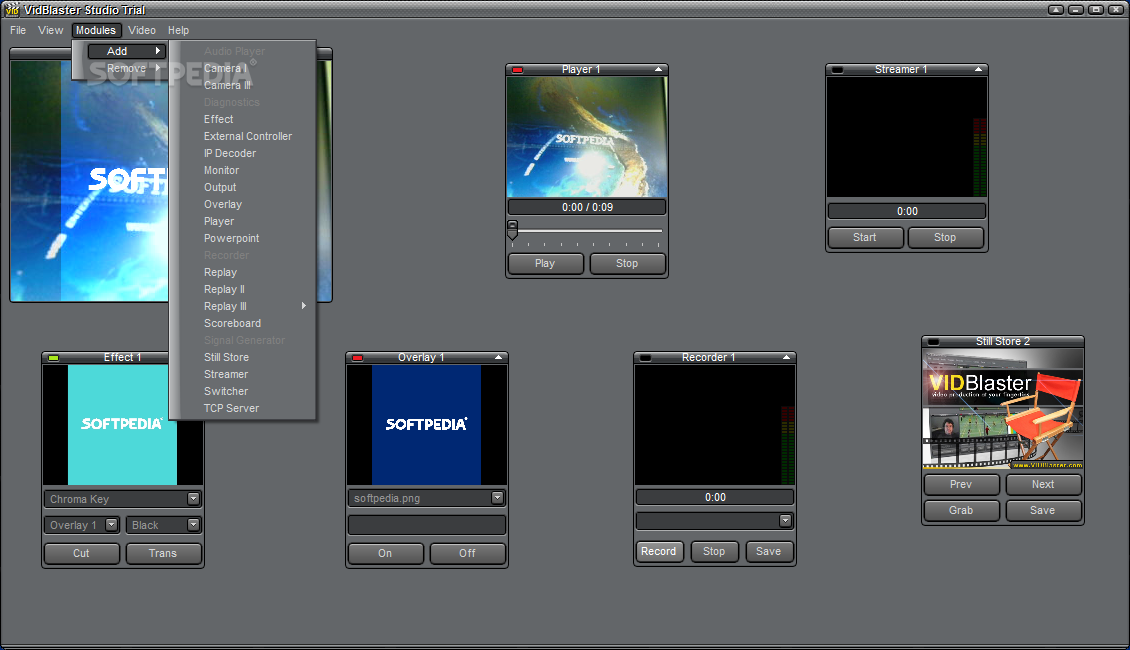Click Prev in Still Store 2
1130x650 pixels.
tap(961, 484)
